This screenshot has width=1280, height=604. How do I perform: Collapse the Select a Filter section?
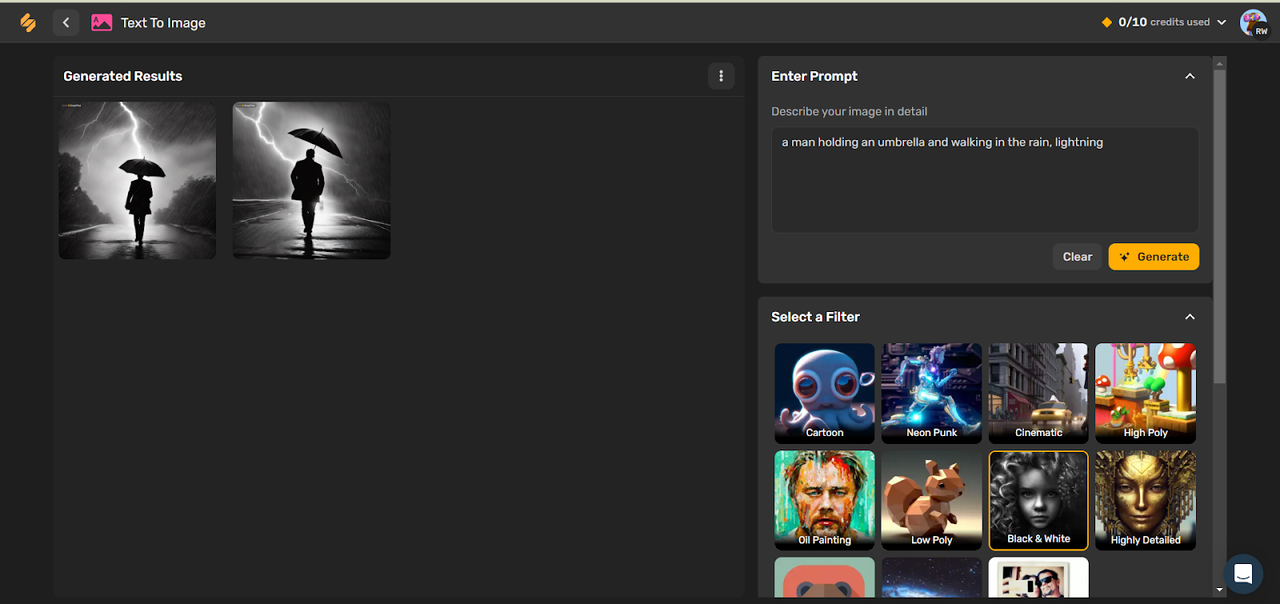click(x=1190, y=317)
